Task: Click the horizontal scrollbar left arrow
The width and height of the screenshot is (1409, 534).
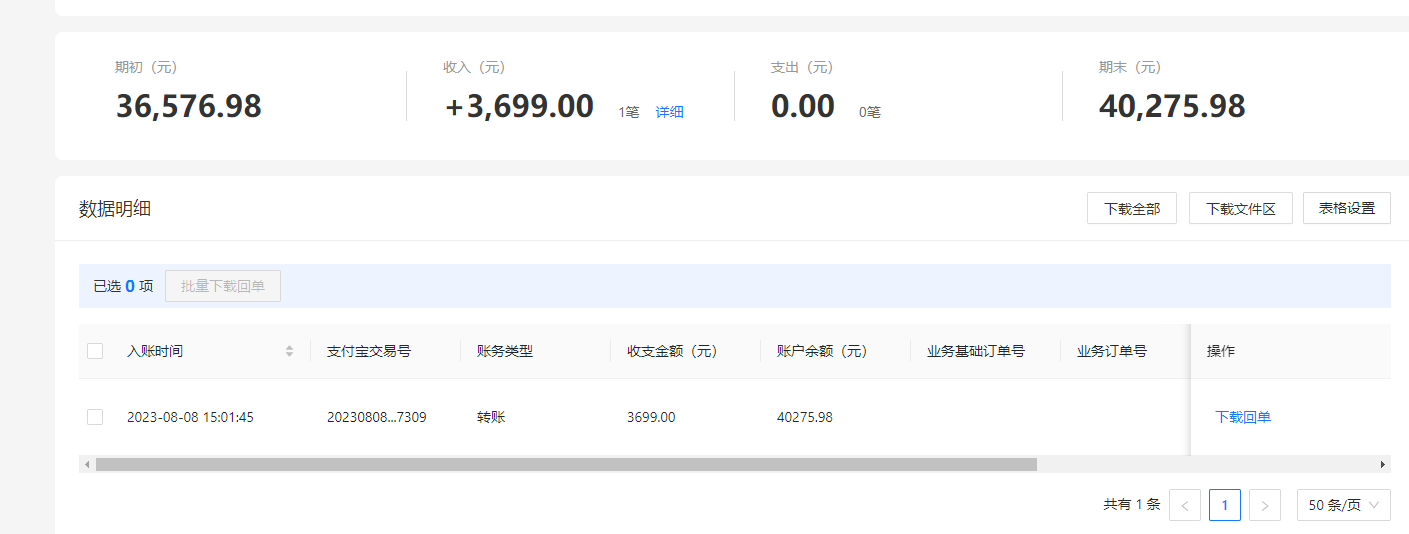Action: tap(87, 464)
